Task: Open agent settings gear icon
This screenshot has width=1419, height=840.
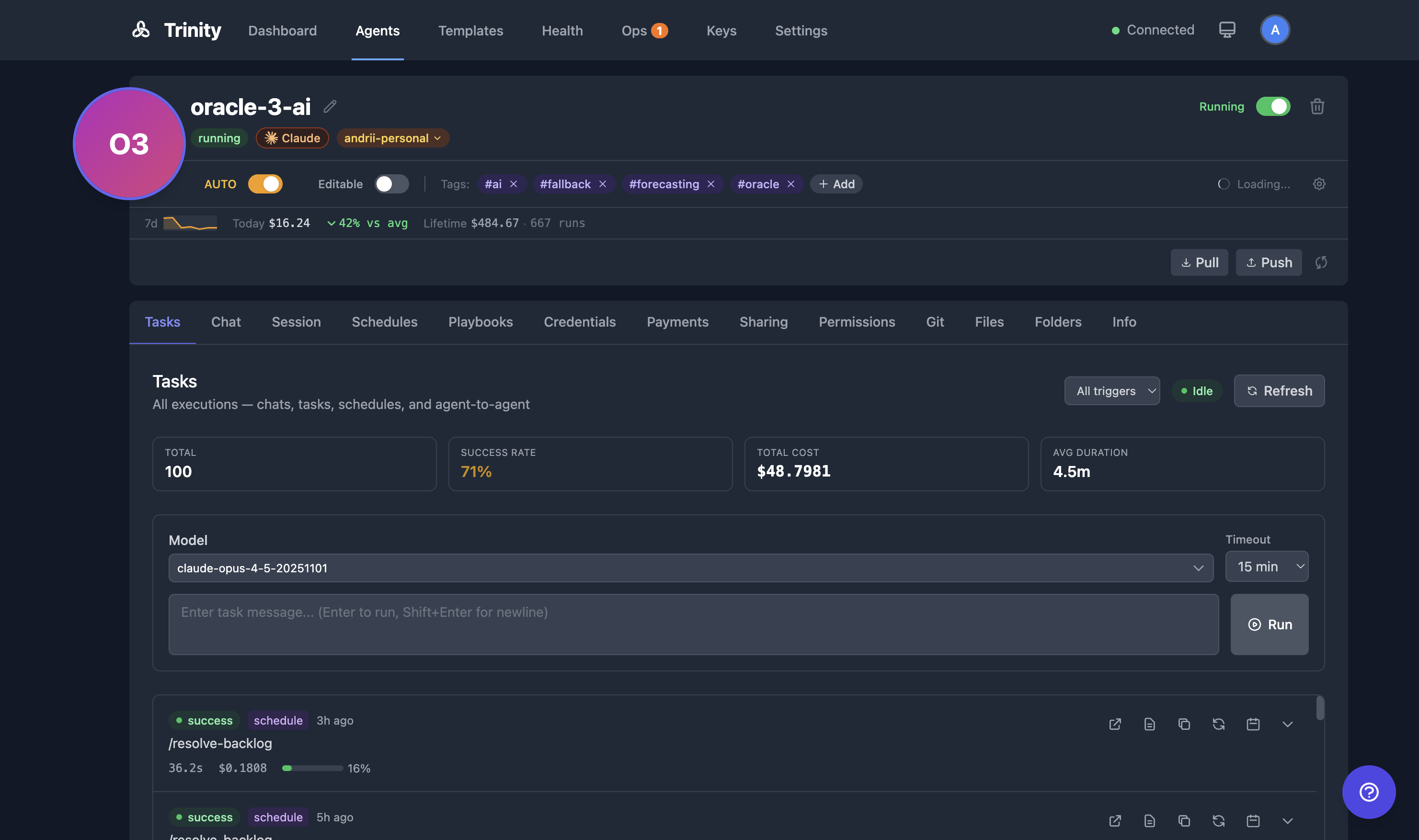Action: [x=1319, y=184]
